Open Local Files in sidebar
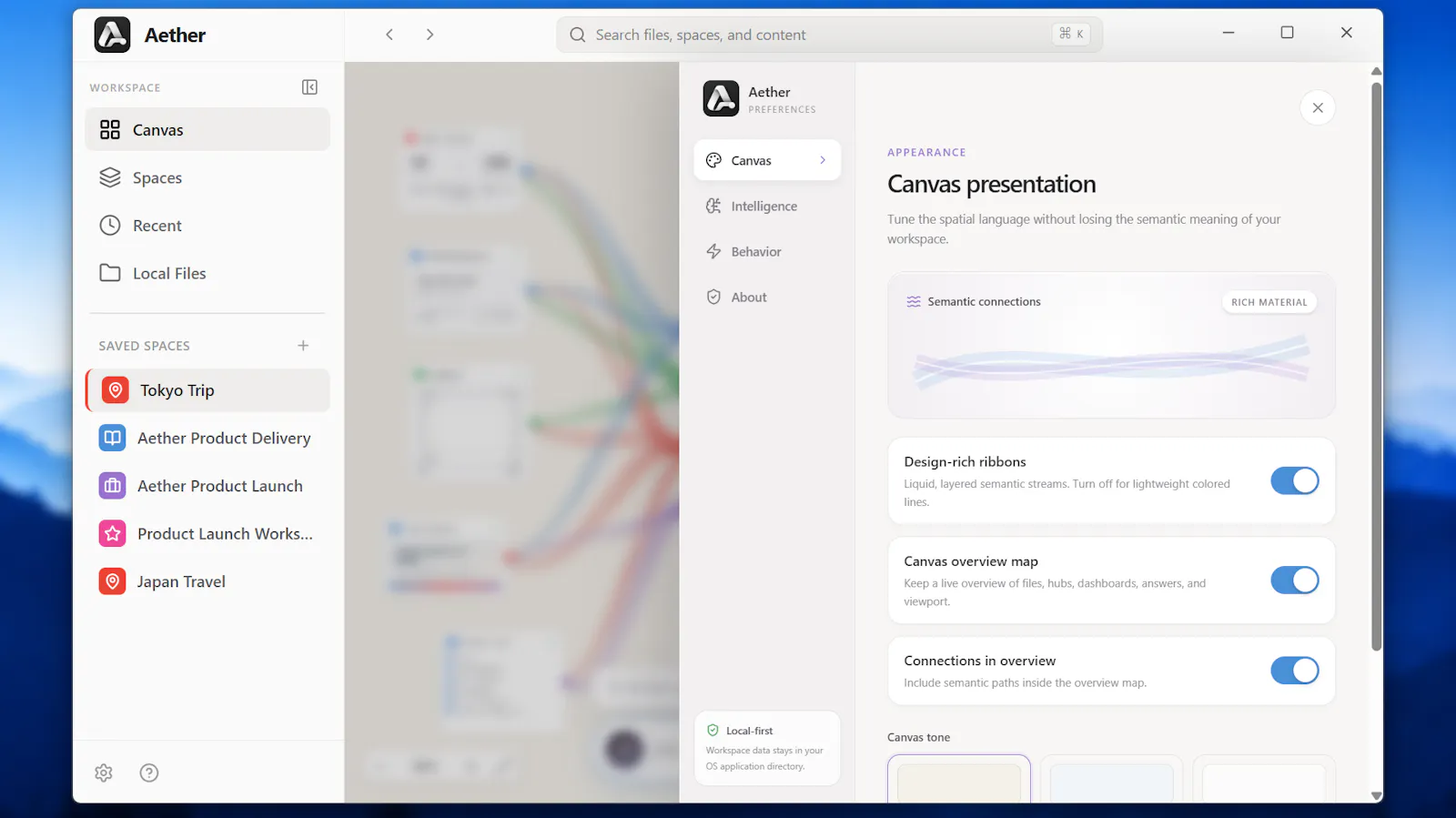The height and width of the screenshot is (818, 1456). pyautogui.click(x=207, y=273)
